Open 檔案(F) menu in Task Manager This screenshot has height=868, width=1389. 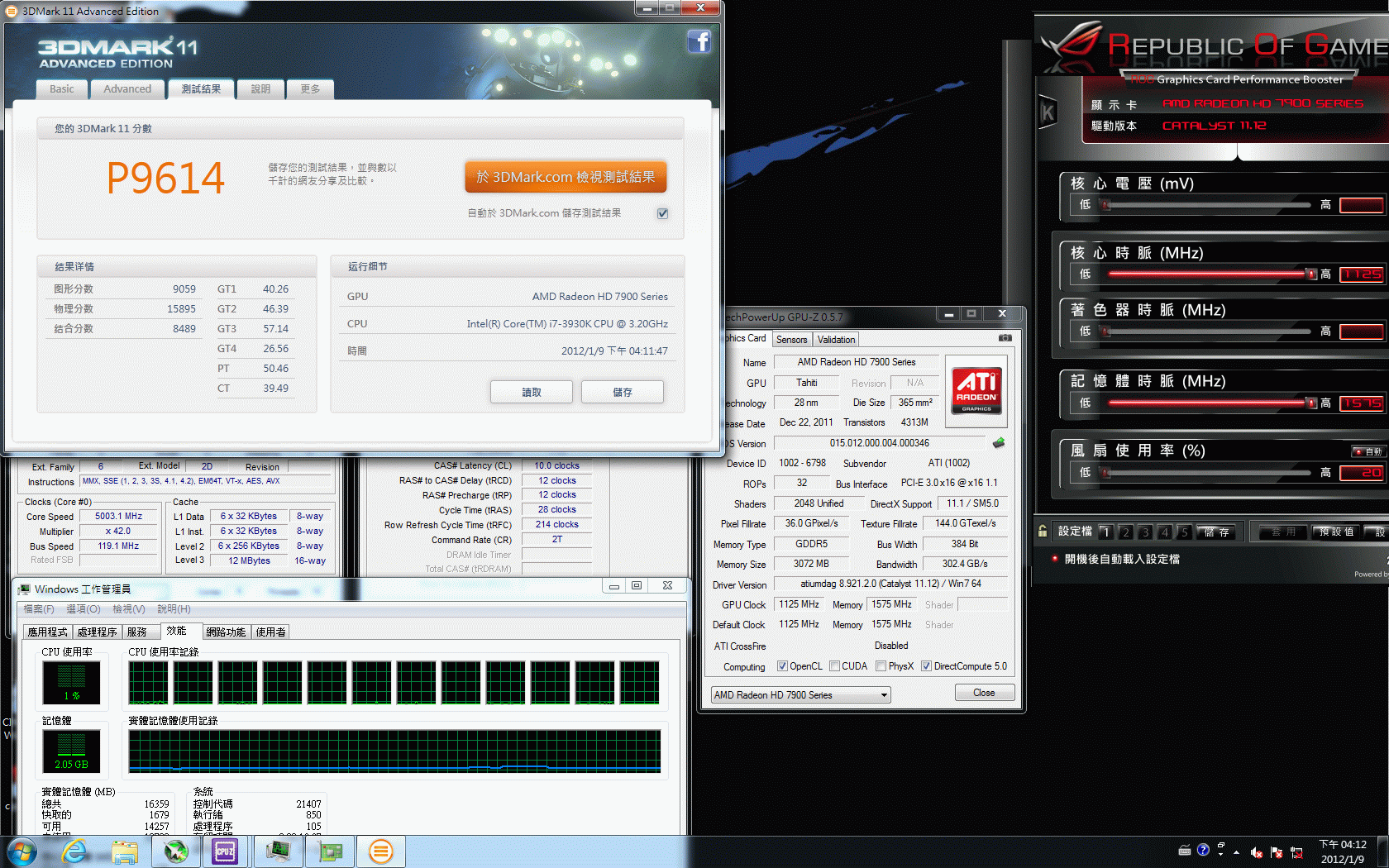(39, 609)
